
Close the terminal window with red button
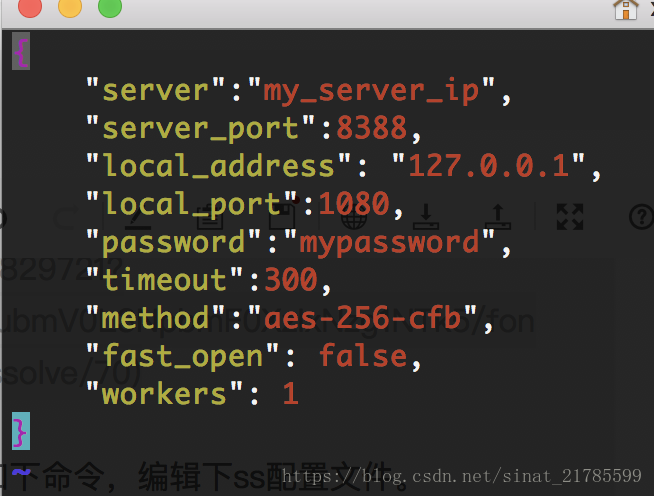coord(30,7)
